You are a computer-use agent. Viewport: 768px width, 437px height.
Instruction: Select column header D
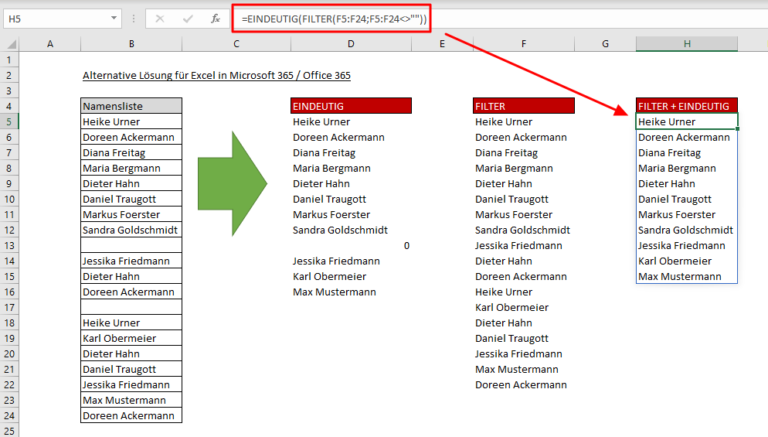click(x=350, y=43)
